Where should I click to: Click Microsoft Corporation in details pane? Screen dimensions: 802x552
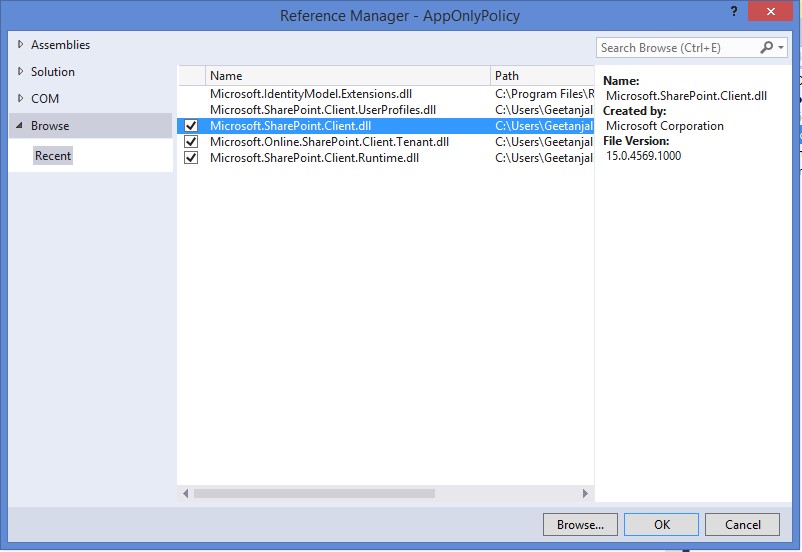(664, 126)
